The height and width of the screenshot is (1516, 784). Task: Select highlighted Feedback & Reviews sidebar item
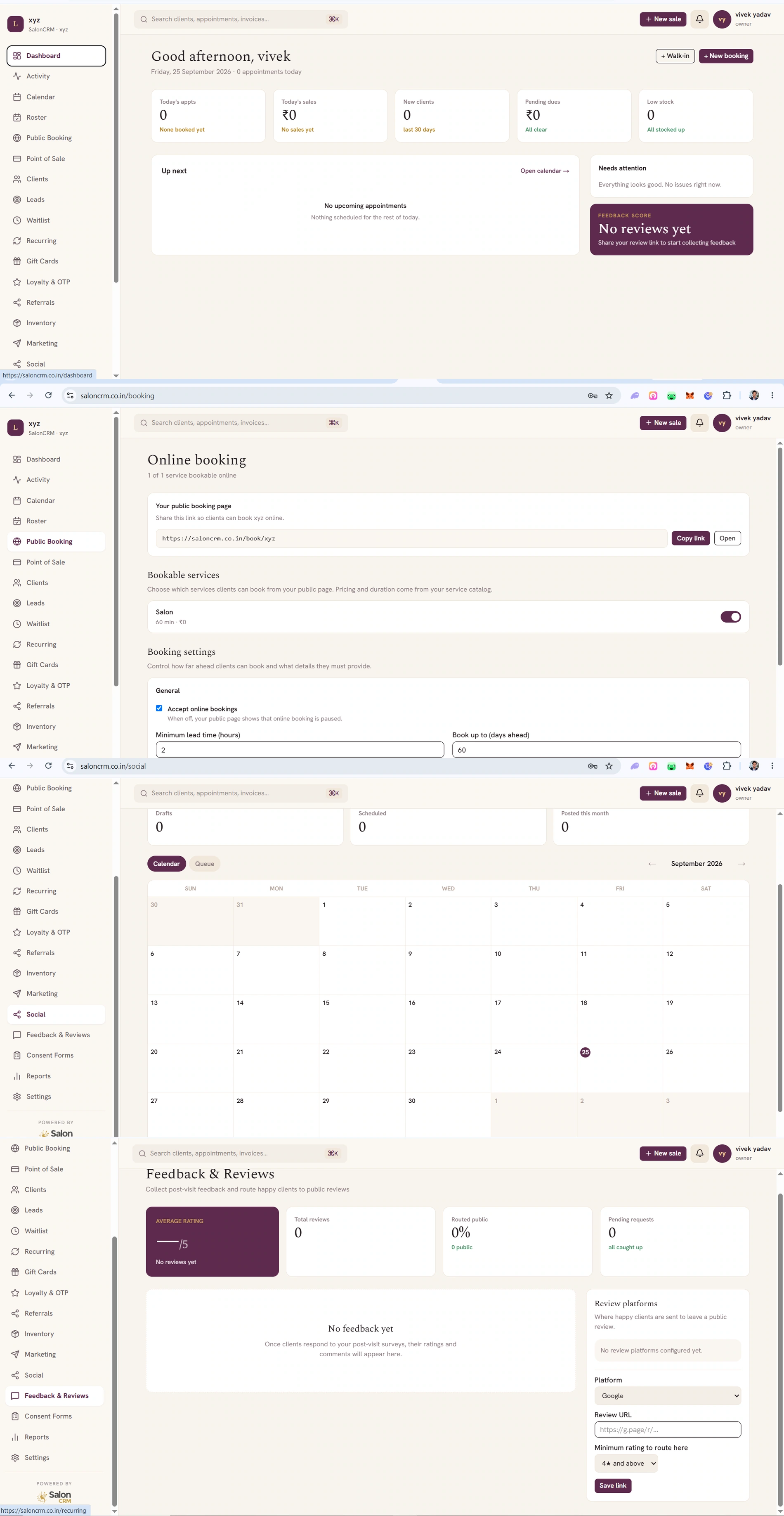[54, 1395]
